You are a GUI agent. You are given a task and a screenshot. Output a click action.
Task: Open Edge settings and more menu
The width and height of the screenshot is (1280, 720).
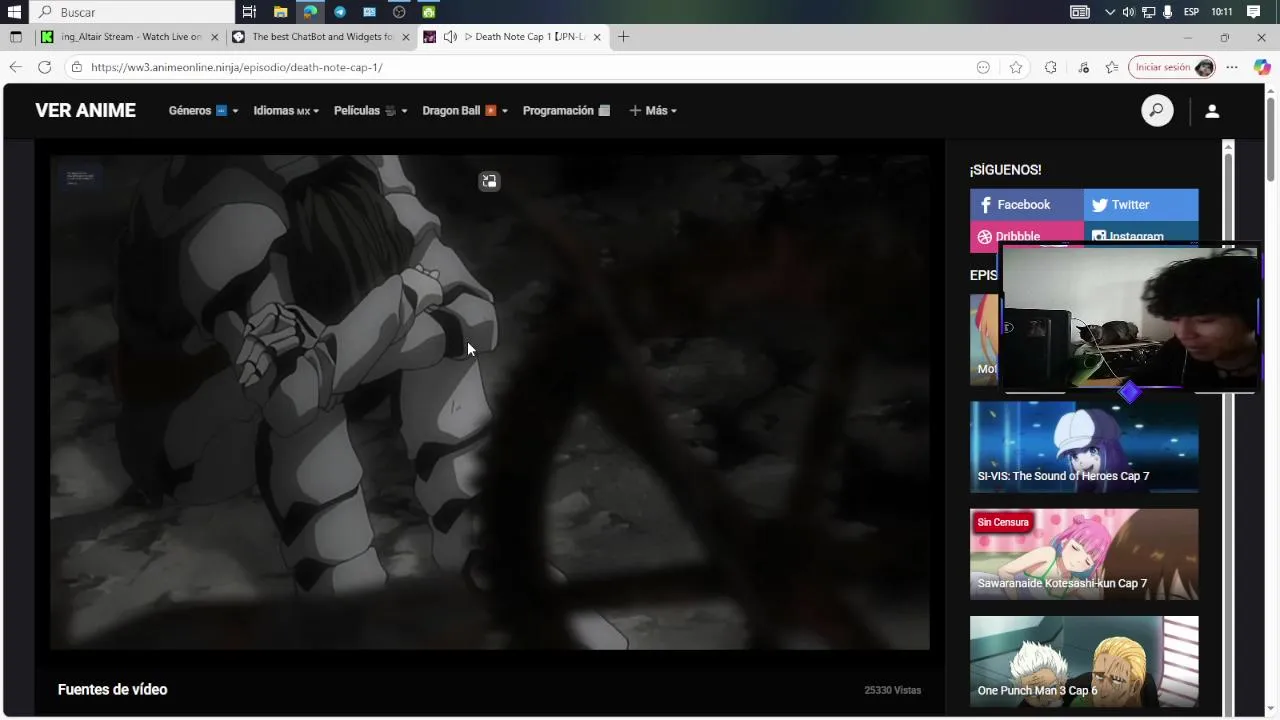pyautogui.click(x=1232, y=67)
